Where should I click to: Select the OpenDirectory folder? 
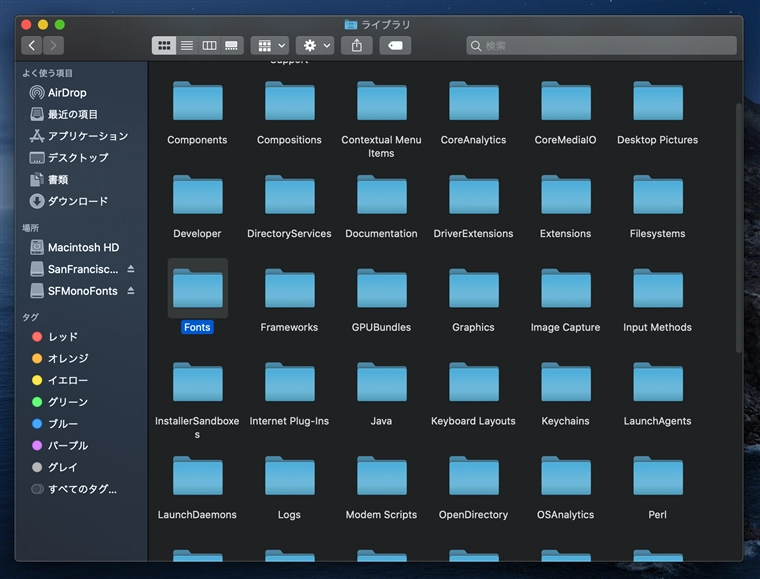[474, 476]
